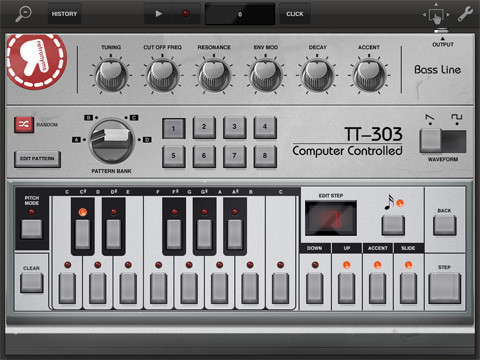Tap the F# black key button
Image resolution: width=480 pixels, height=360 pixels.
pyautogui.click(x=174, y=234)
